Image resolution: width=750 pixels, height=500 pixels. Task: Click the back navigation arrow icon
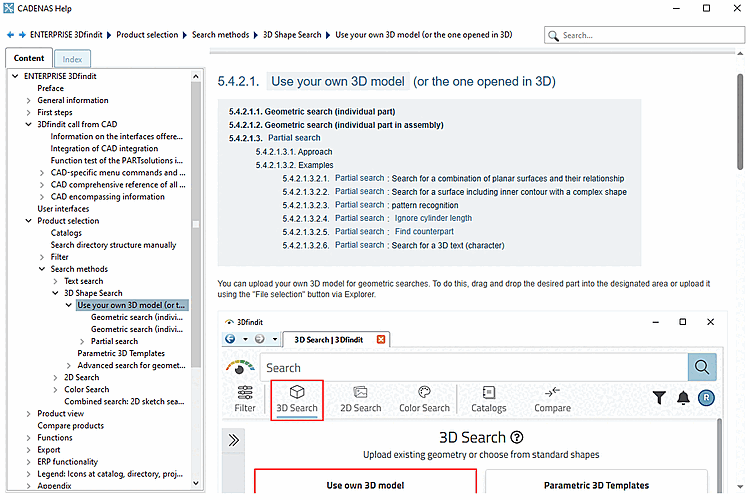point(10,35)
